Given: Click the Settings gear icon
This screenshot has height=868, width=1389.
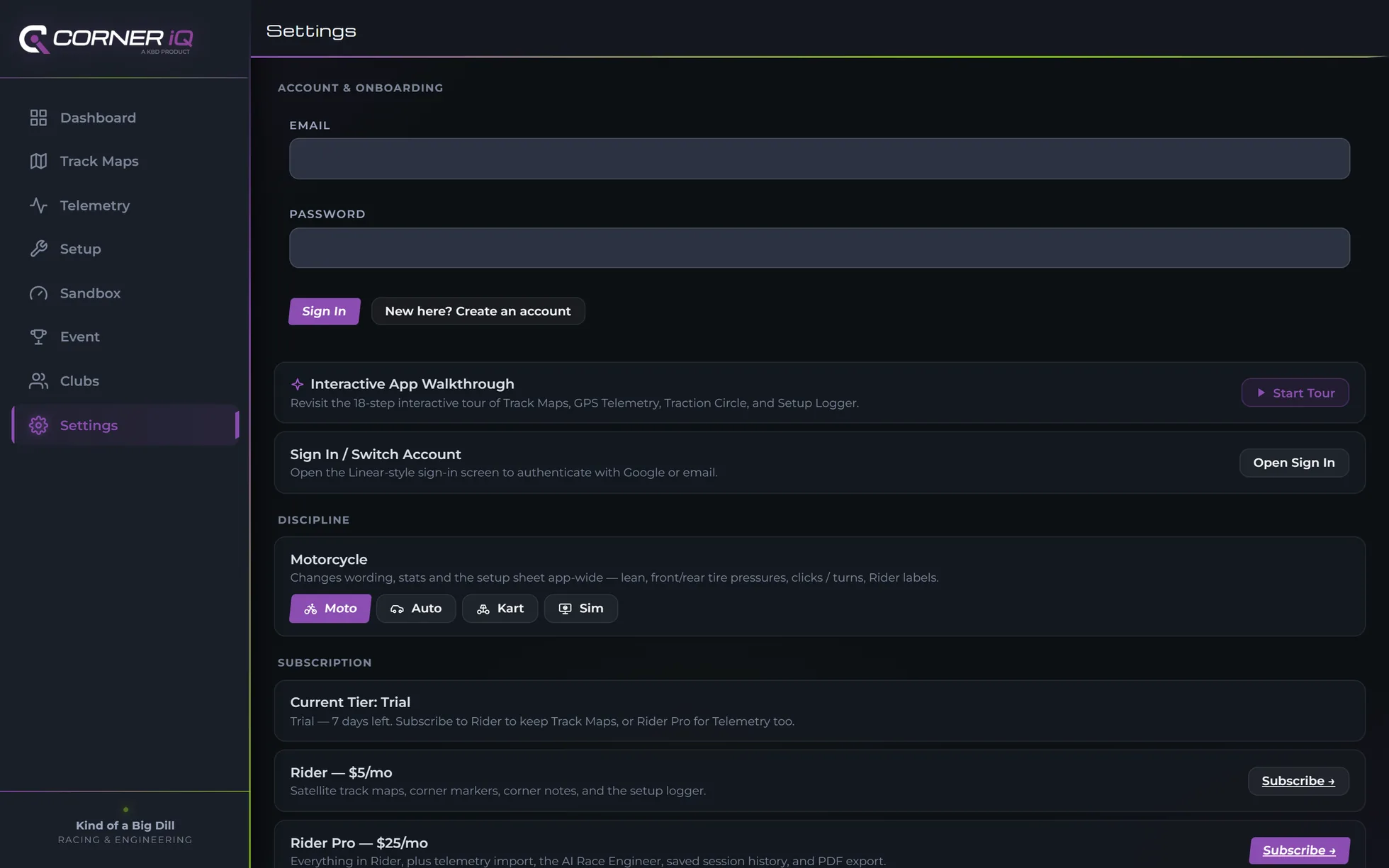Looking at the screenshot, I should point(38,425).
